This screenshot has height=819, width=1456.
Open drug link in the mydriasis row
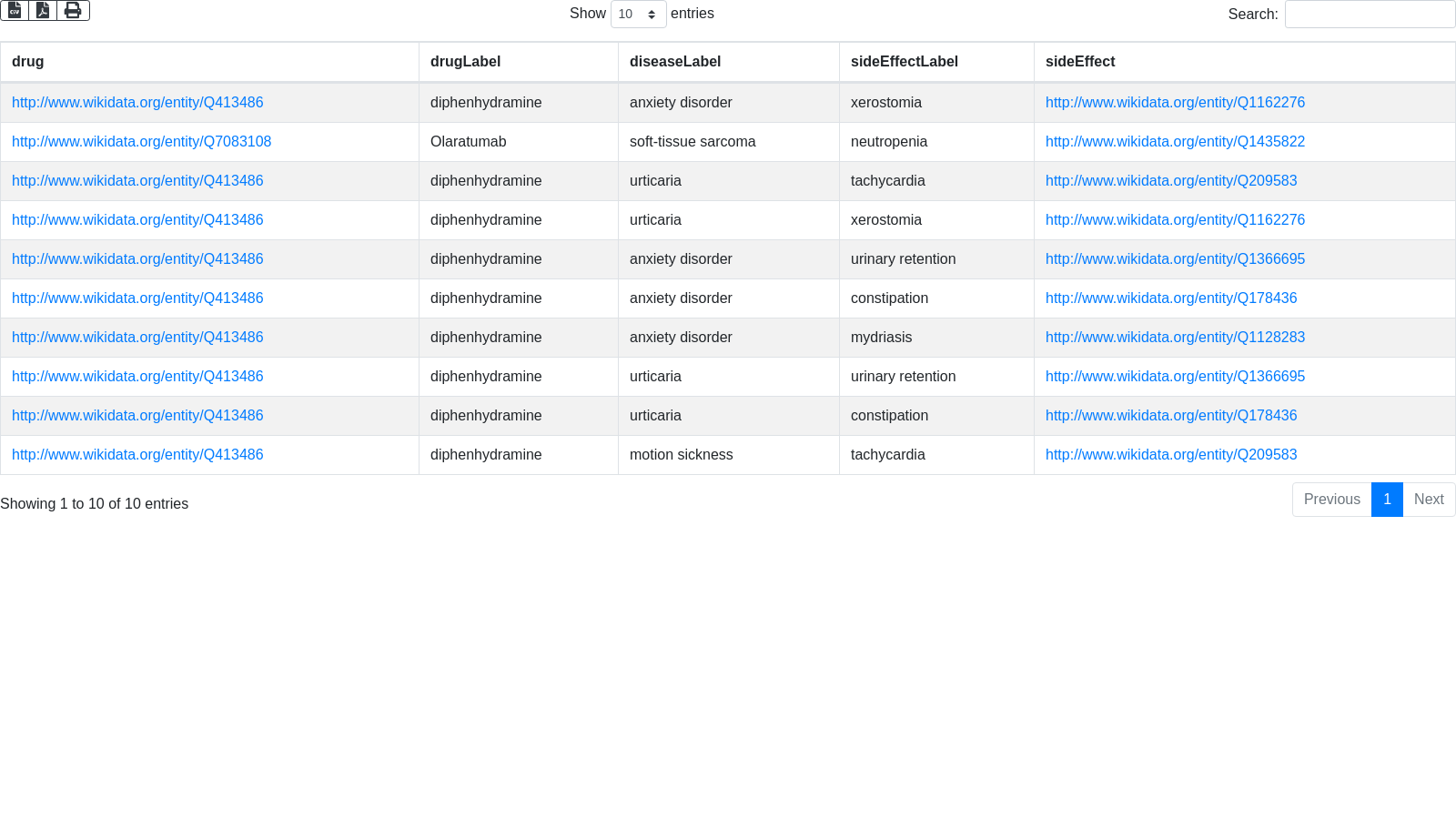point(137,338)
